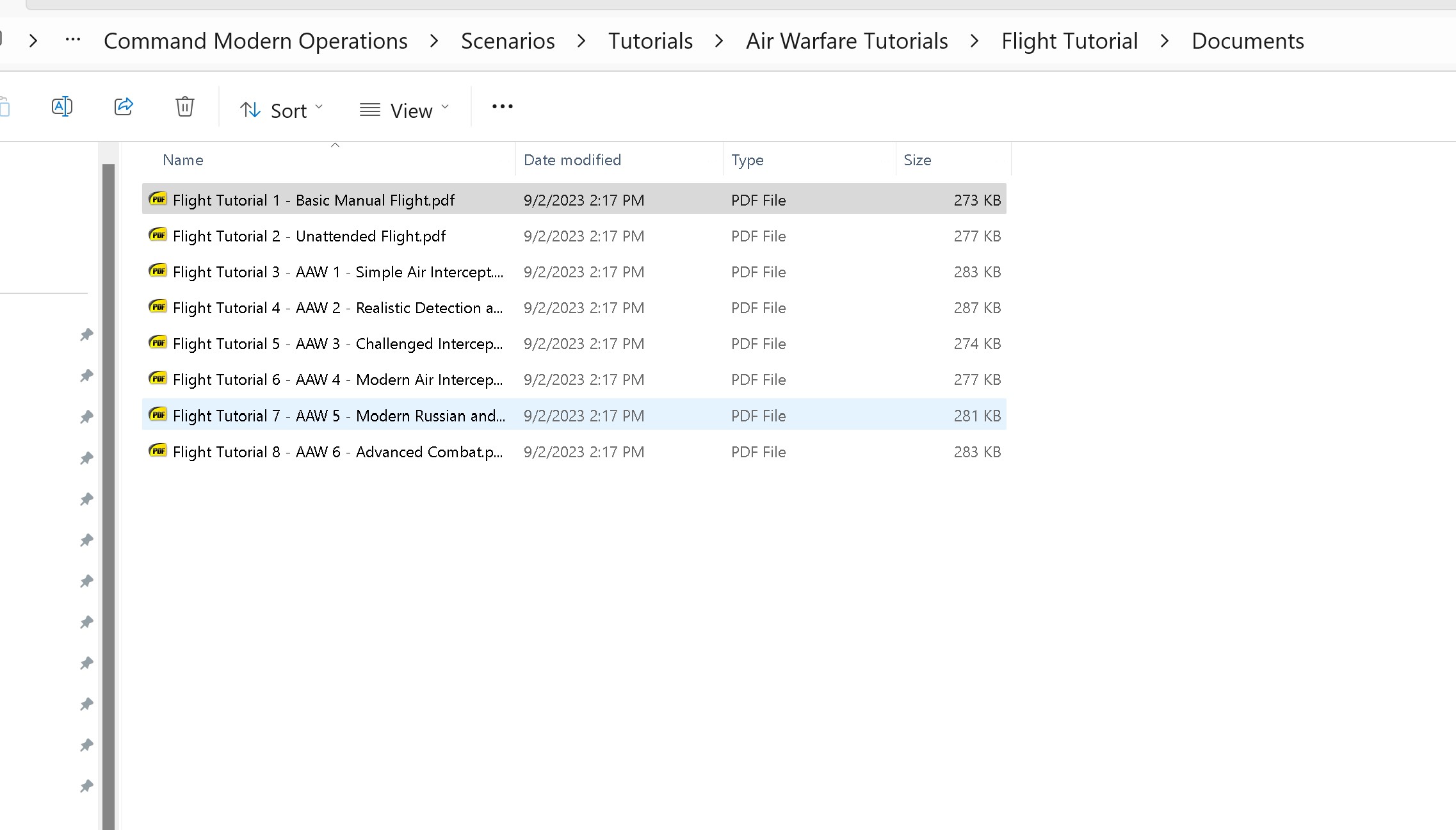Sort by the Size column header
The height and width of the screenshot is (830, 1456).
point(917,160)
